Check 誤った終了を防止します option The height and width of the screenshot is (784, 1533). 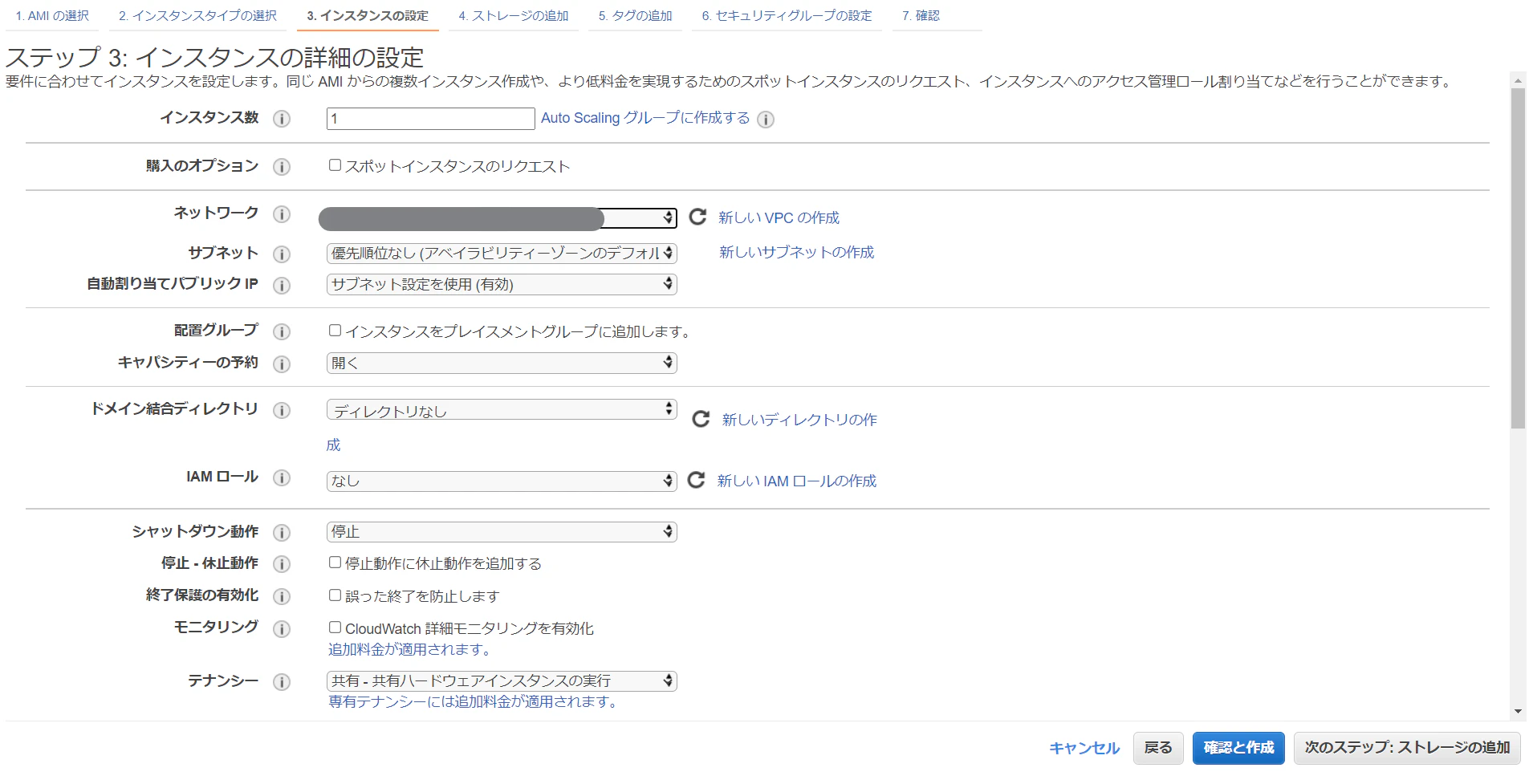point(335,595)
